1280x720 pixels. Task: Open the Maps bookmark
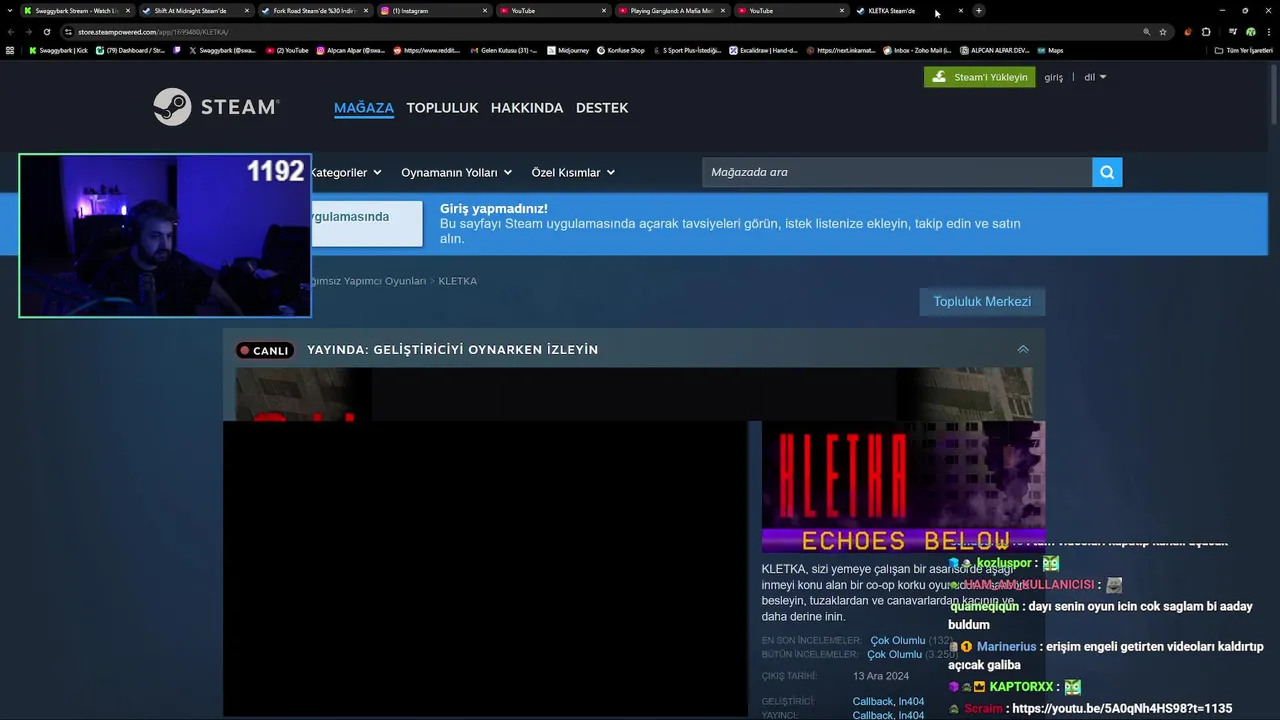coord(1050,50)
